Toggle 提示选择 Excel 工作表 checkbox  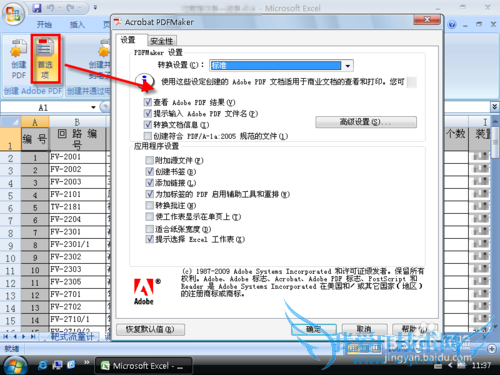pyautogui.click(x=150, y=239)
